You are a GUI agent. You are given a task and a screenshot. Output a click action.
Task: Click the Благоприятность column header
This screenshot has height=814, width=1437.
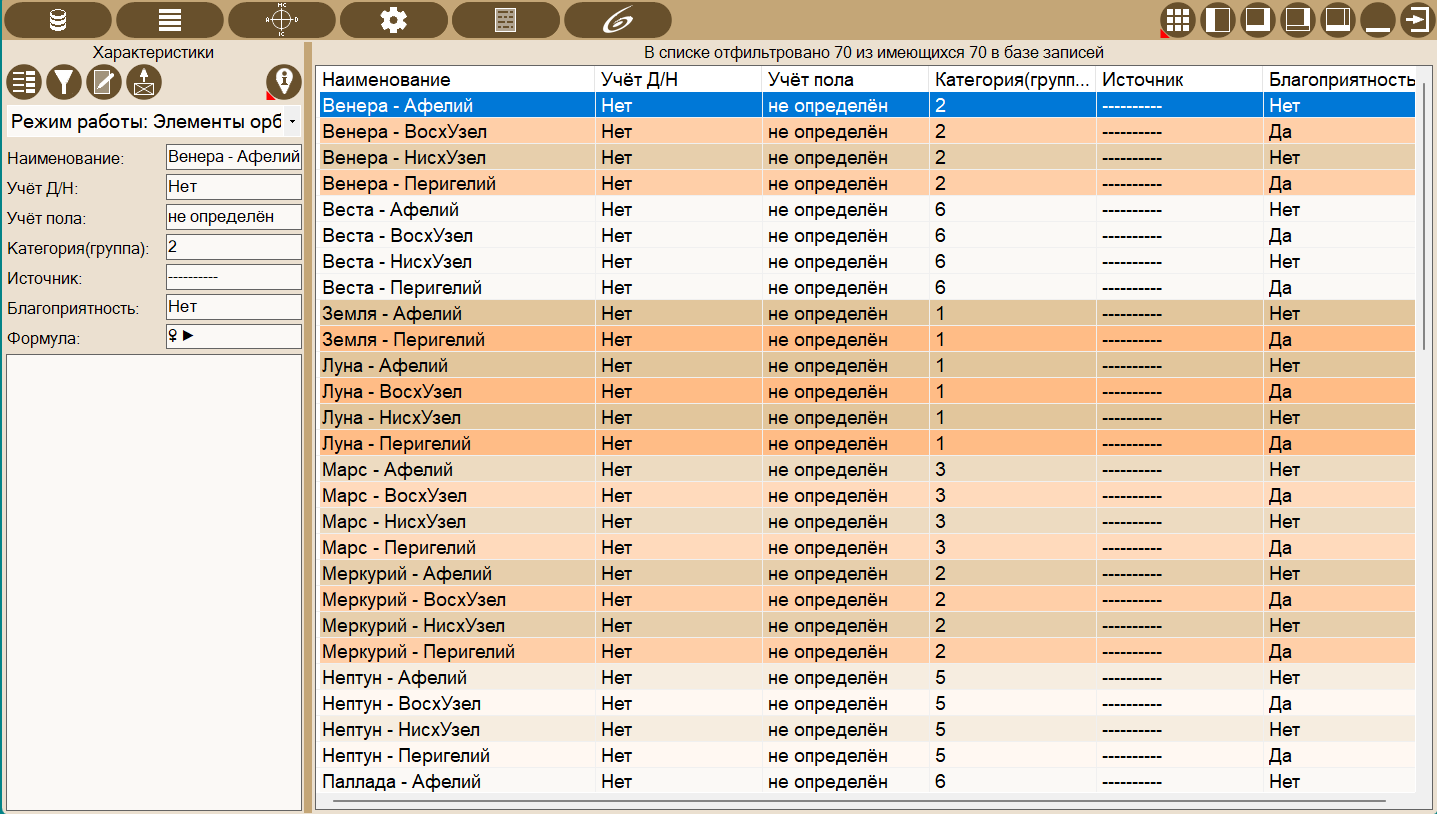1340,80
